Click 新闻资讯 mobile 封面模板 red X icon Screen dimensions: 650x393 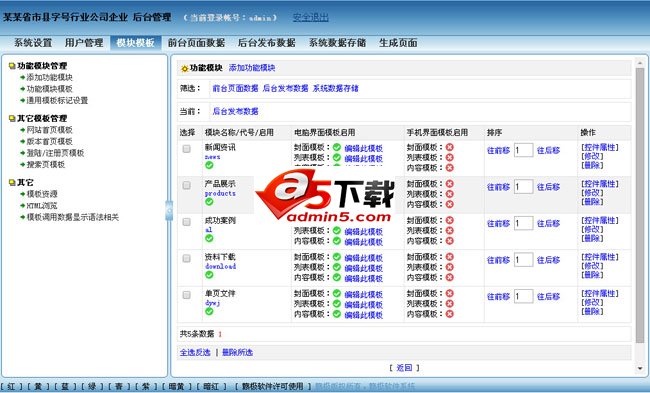[450, 147]
